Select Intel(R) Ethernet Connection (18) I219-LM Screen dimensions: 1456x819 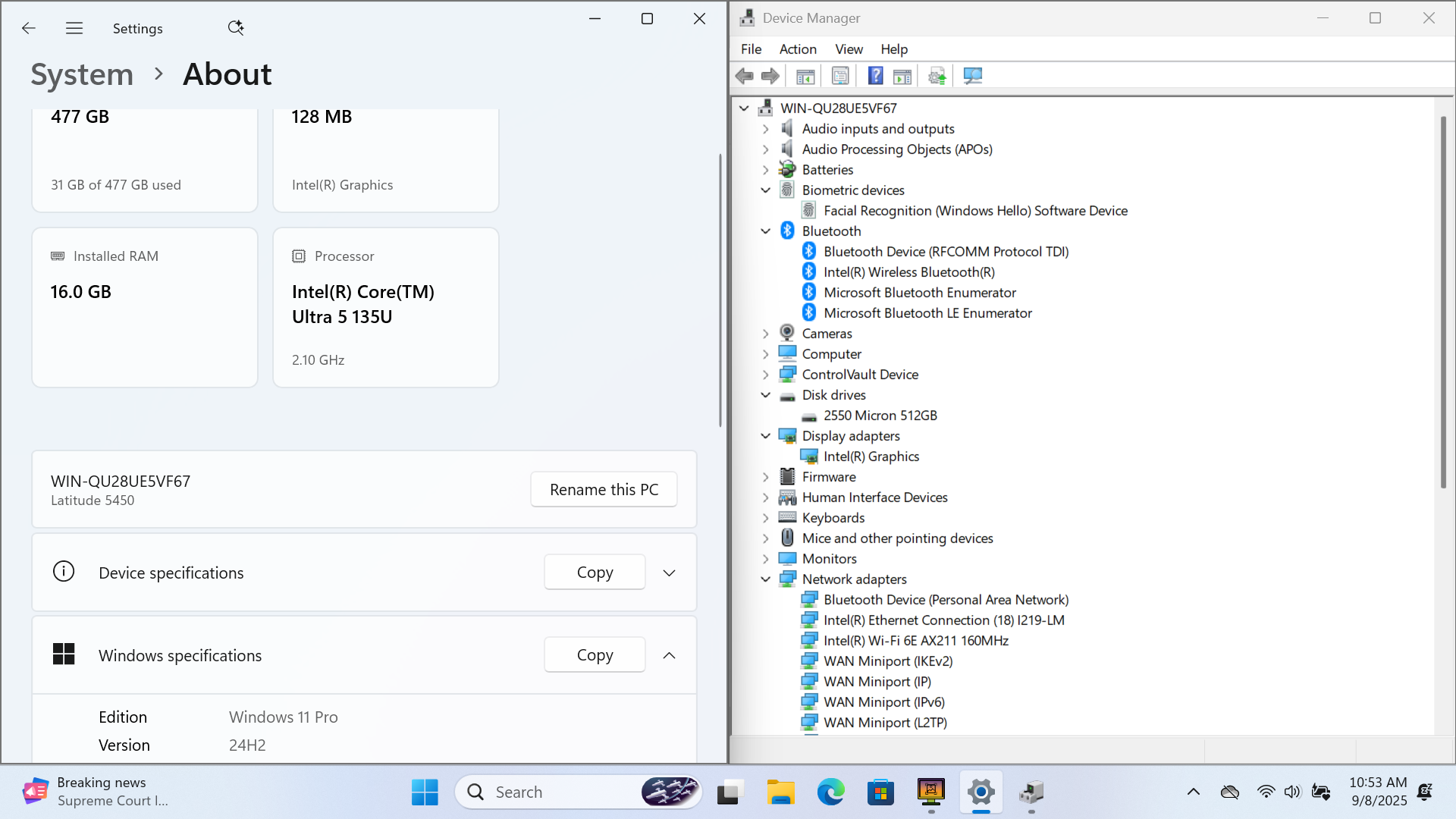[943, 620]
